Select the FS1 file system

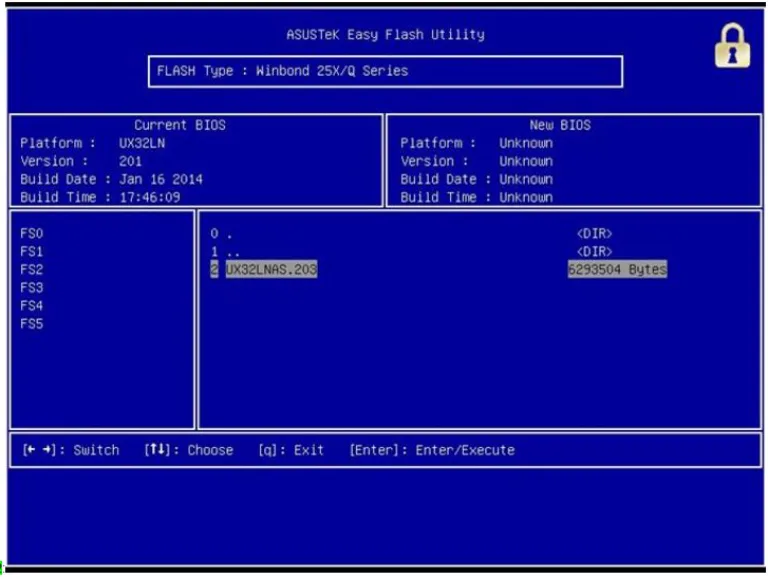32,251
